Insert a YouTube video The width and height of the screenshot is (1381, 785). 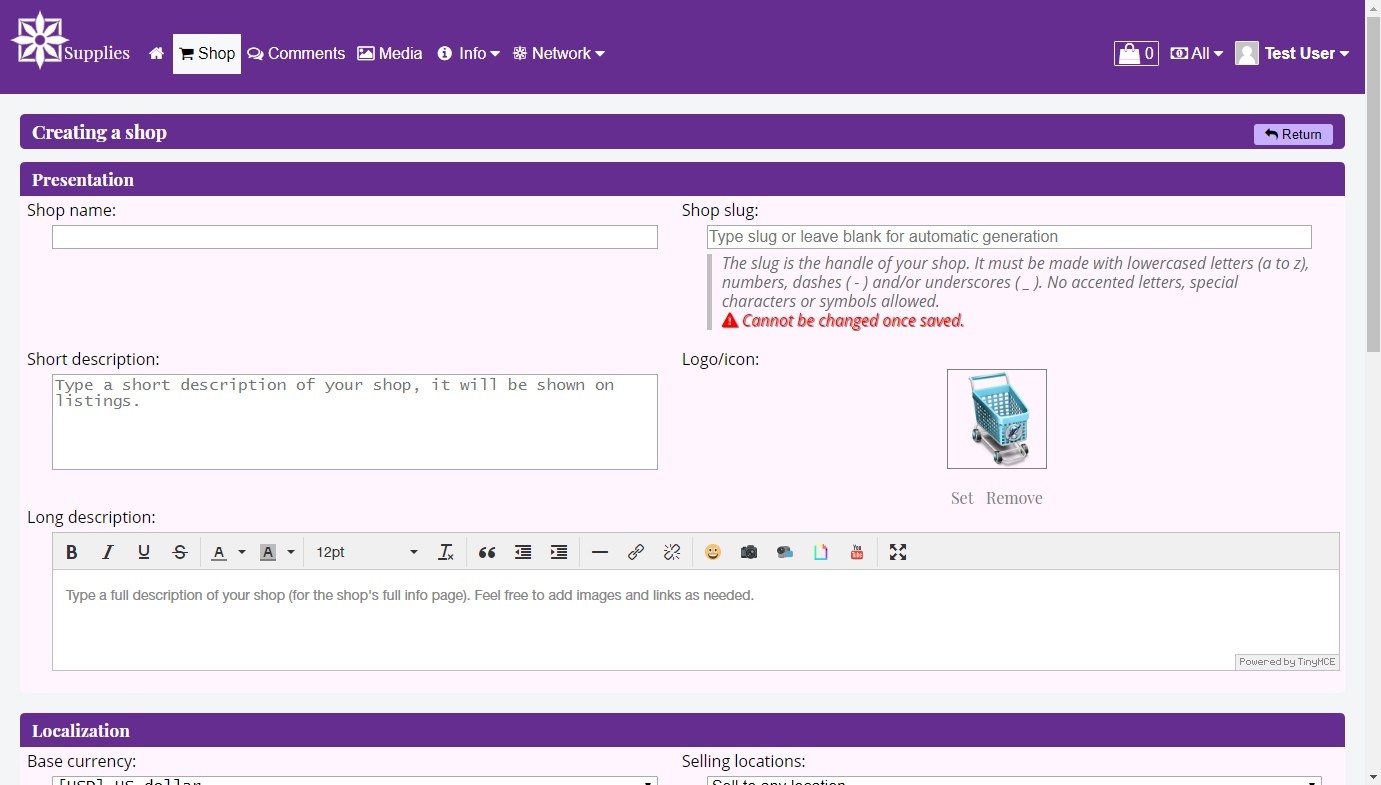[857, 552]
